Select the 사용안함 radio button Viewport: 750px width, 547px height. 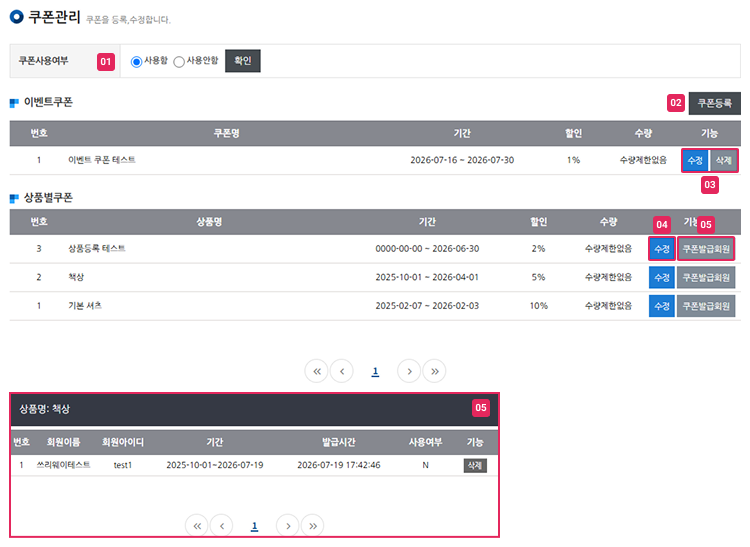[x=179, y=62]
